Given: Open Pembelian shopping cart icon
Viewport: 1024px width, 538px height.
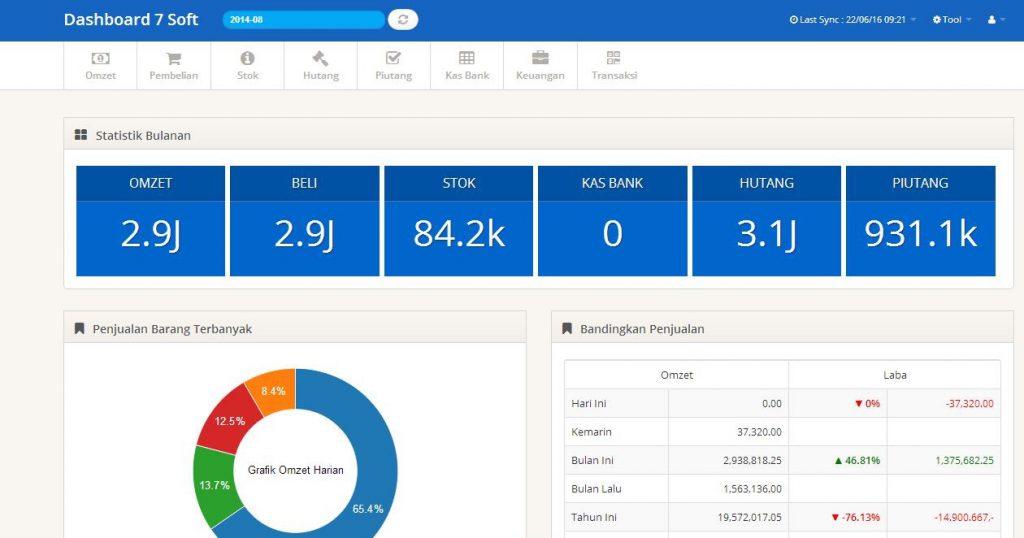Looking at the screenshot, I should 173,58.
